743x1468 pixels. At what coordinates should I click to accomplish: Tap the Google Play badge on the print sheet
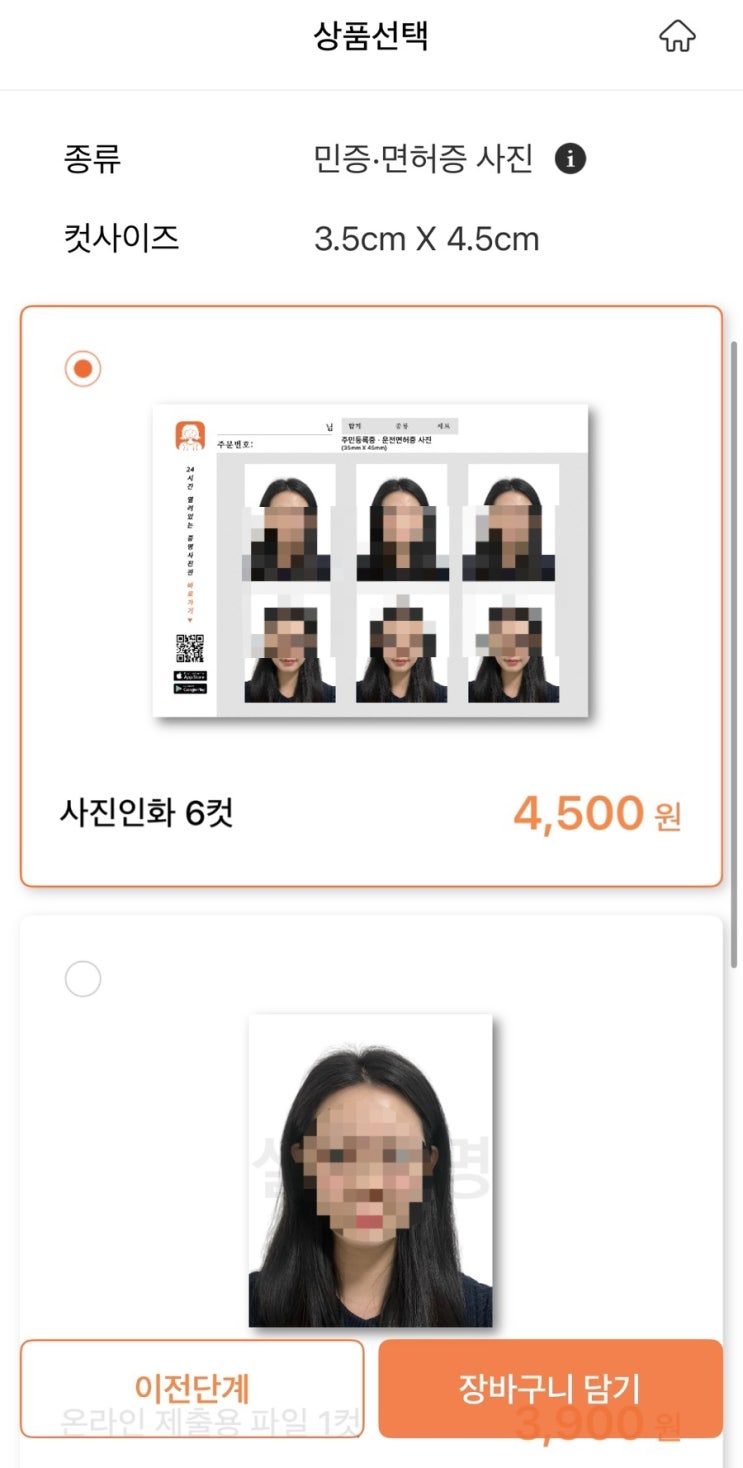(x=190, y=689)
